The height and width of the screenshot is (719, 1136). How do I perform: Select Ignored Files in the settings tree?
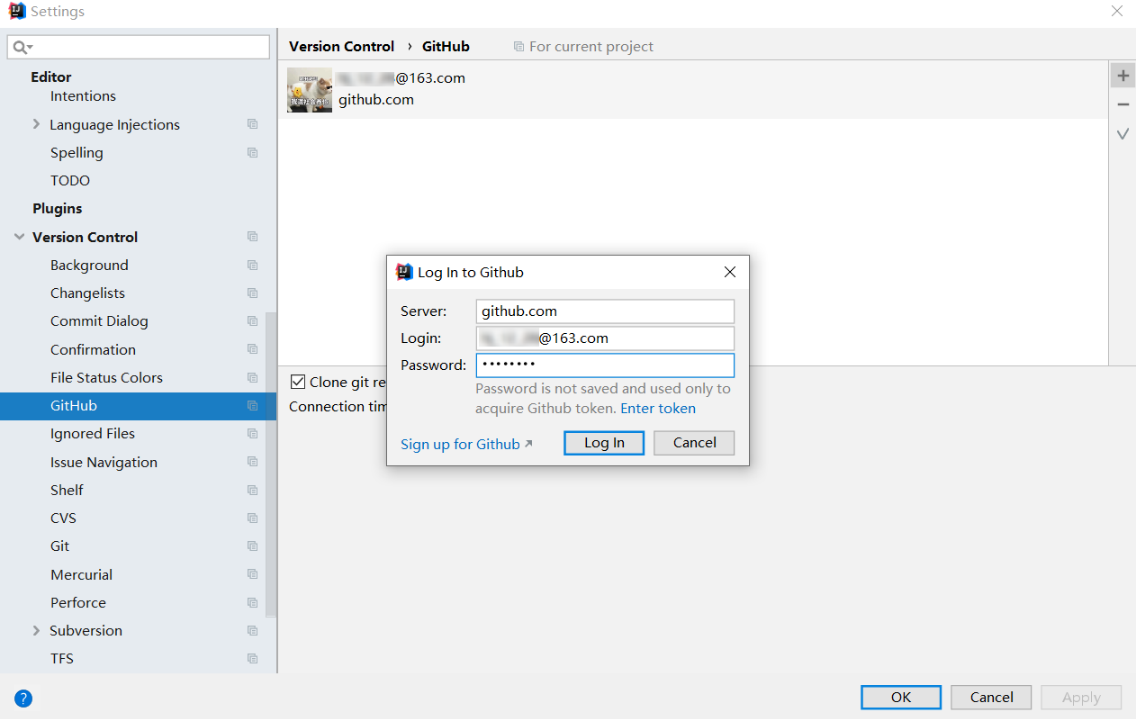tap(92, 433)
